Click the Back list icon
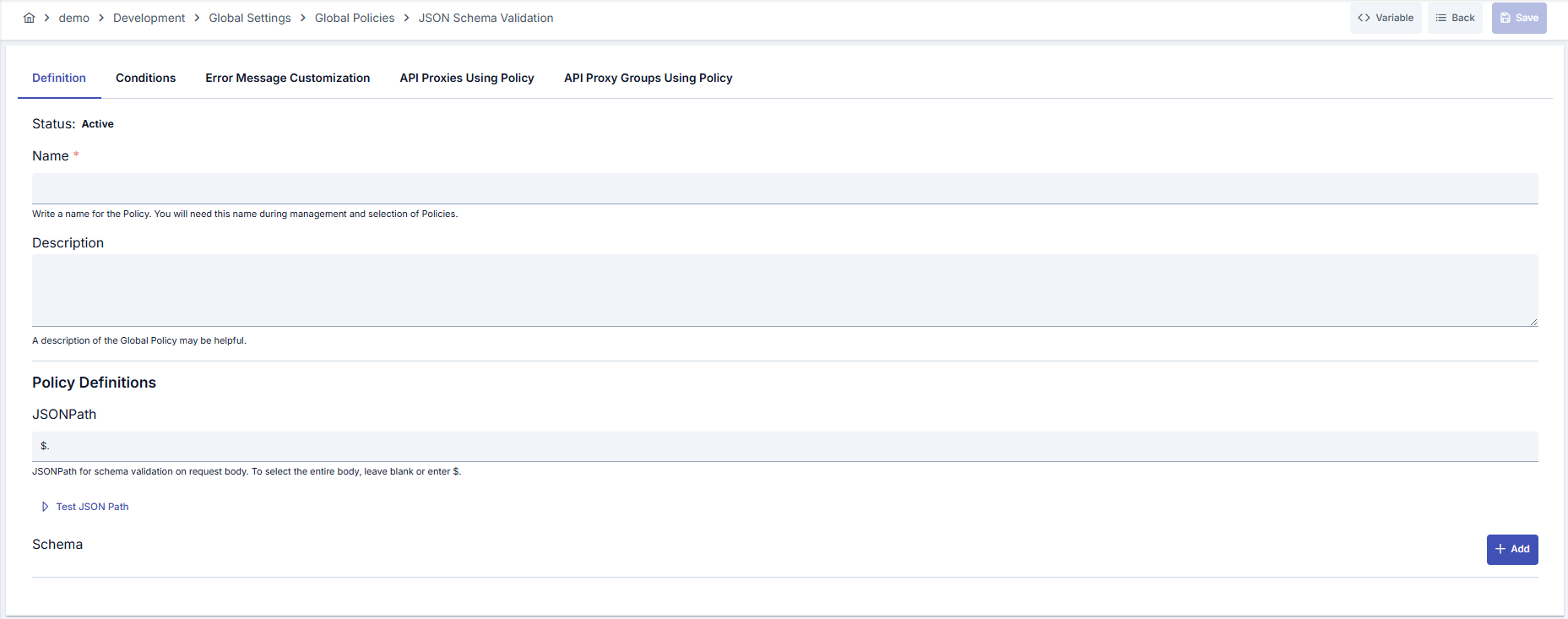The width and height of the screenshot is (1568, 619). click(1440, 18)
